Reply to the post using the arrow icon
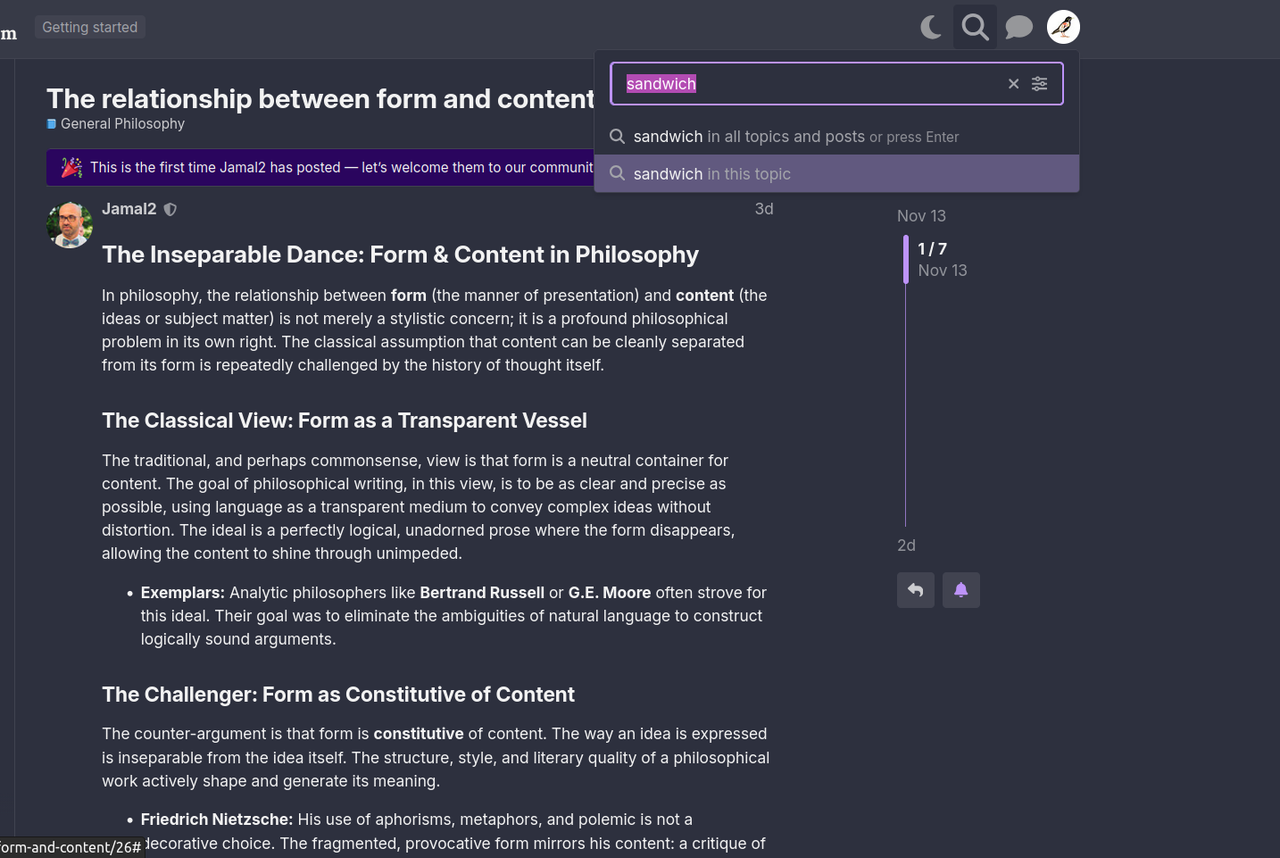 (x=915, y=590)
